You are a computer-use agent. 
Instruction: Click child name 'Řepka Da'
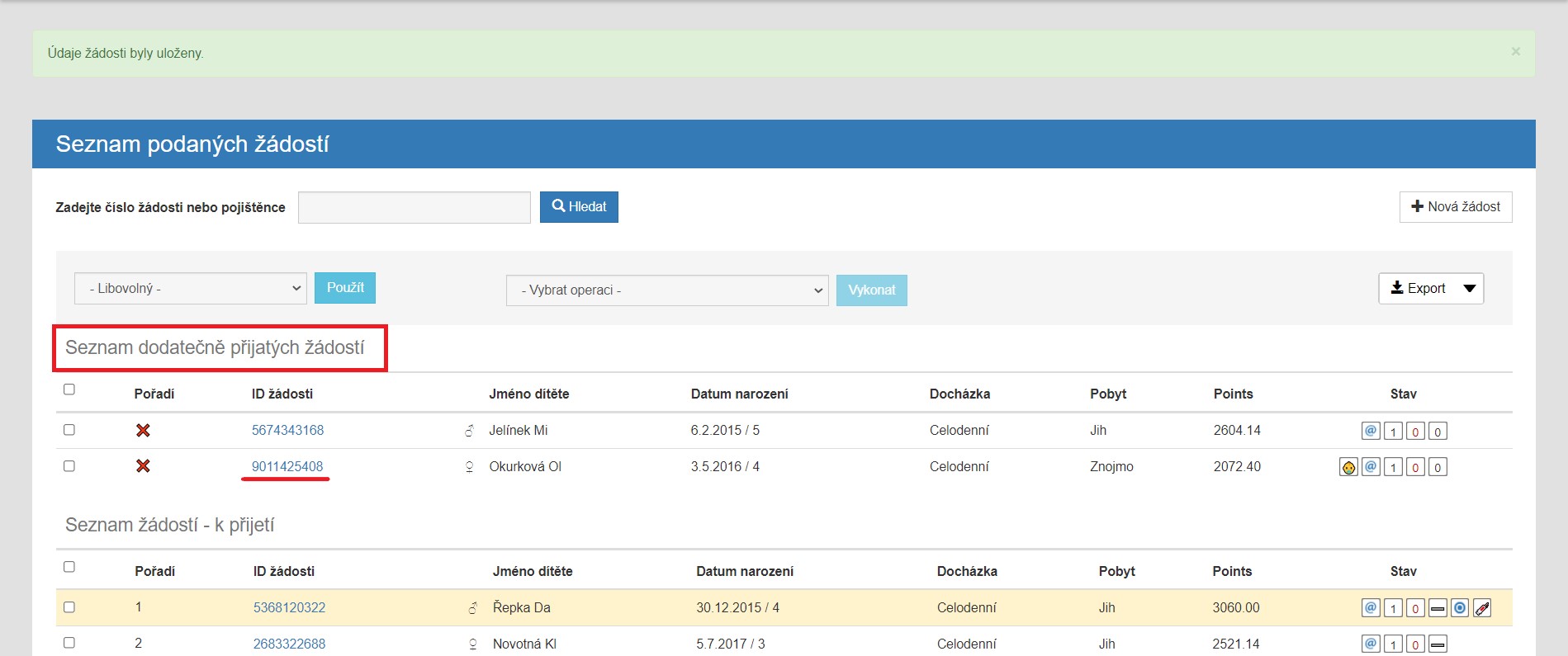tap(522, 607)
